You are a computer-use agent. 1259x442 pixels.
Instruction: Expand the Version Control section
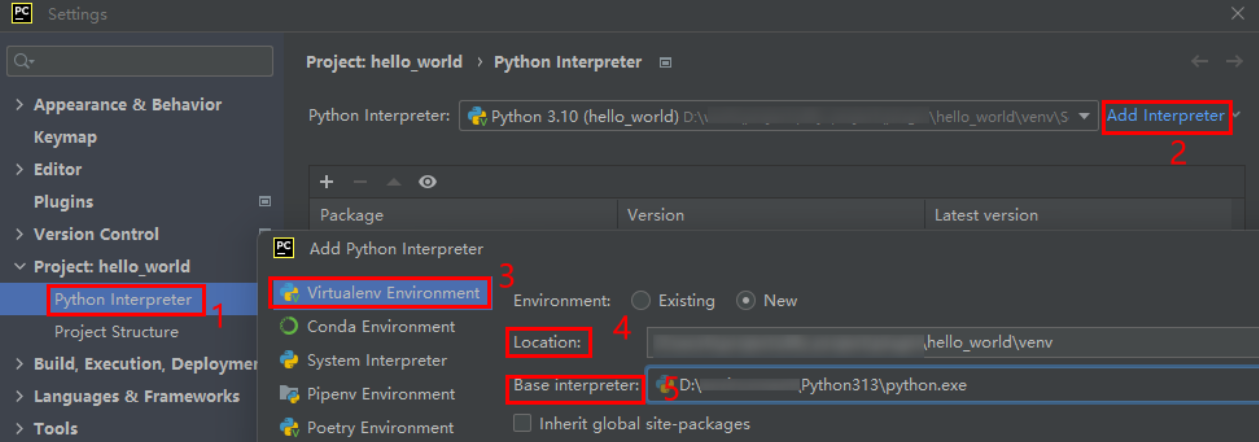(20, 234)
